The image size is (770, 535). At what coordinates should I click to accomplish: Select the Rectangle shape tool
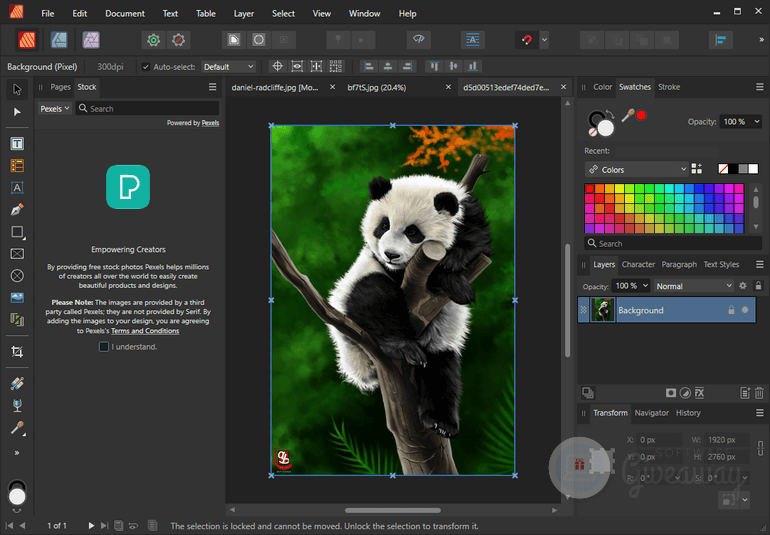click(17, 232)
